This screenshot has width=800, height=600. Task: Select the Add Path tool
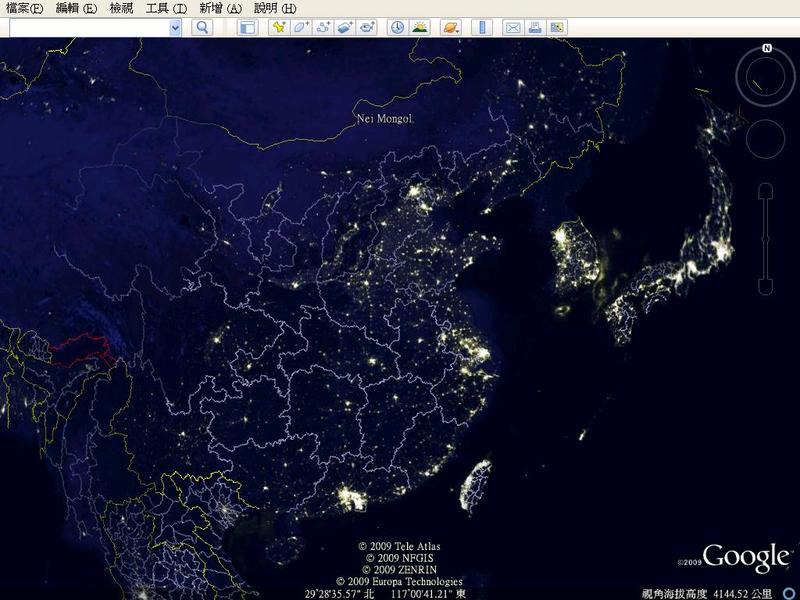click(323, 28)
